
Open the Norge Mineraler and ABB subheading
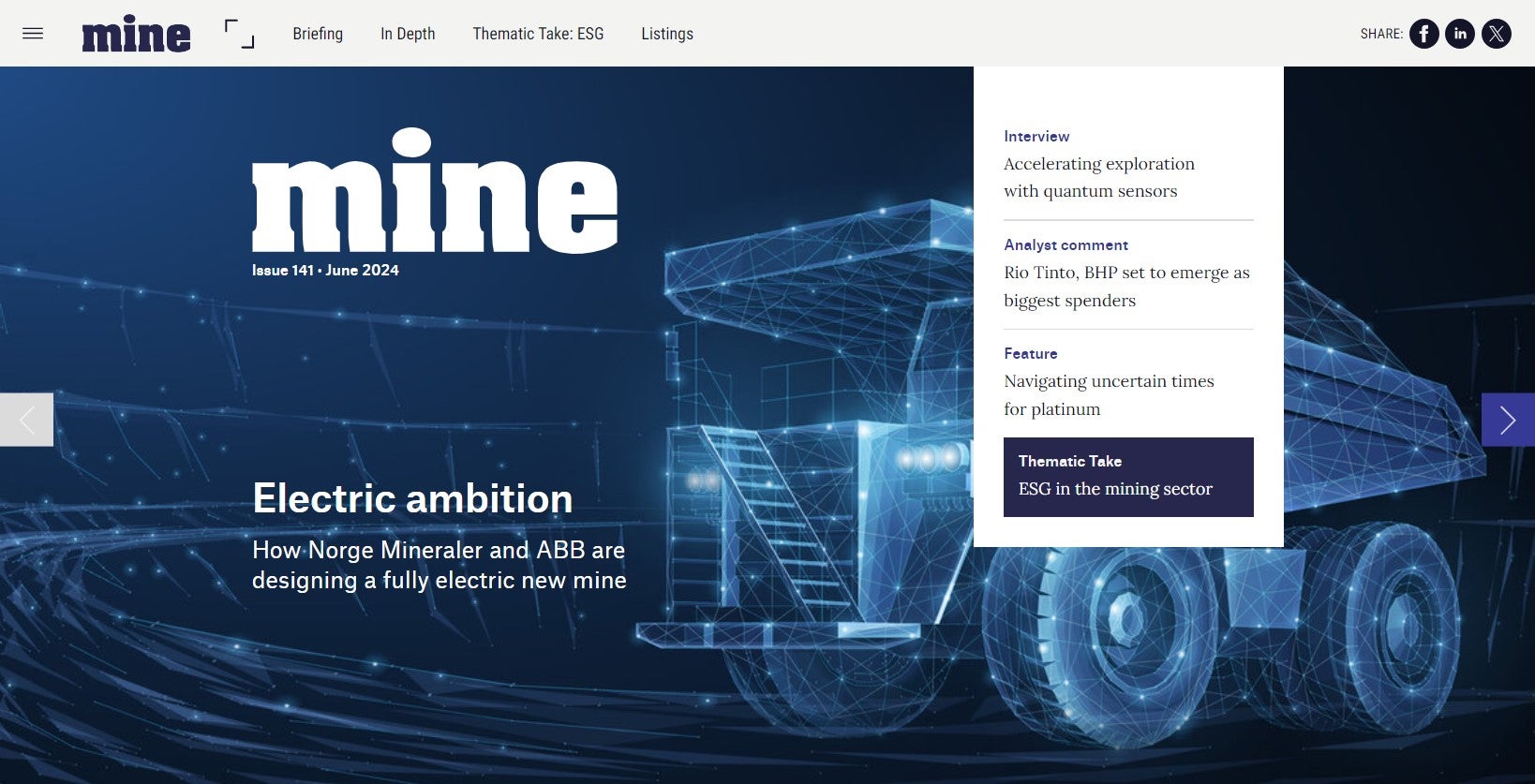pyautogui.click(x=440, y=565)
